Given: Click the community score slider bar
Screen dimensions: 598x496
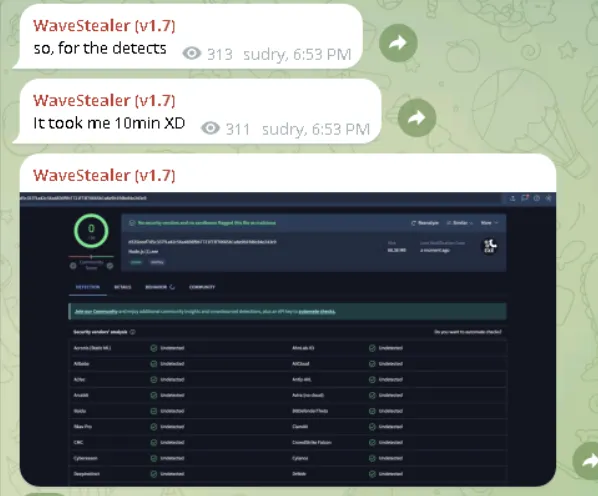Looking at the screenshot, I should click(x=91, y=257).
